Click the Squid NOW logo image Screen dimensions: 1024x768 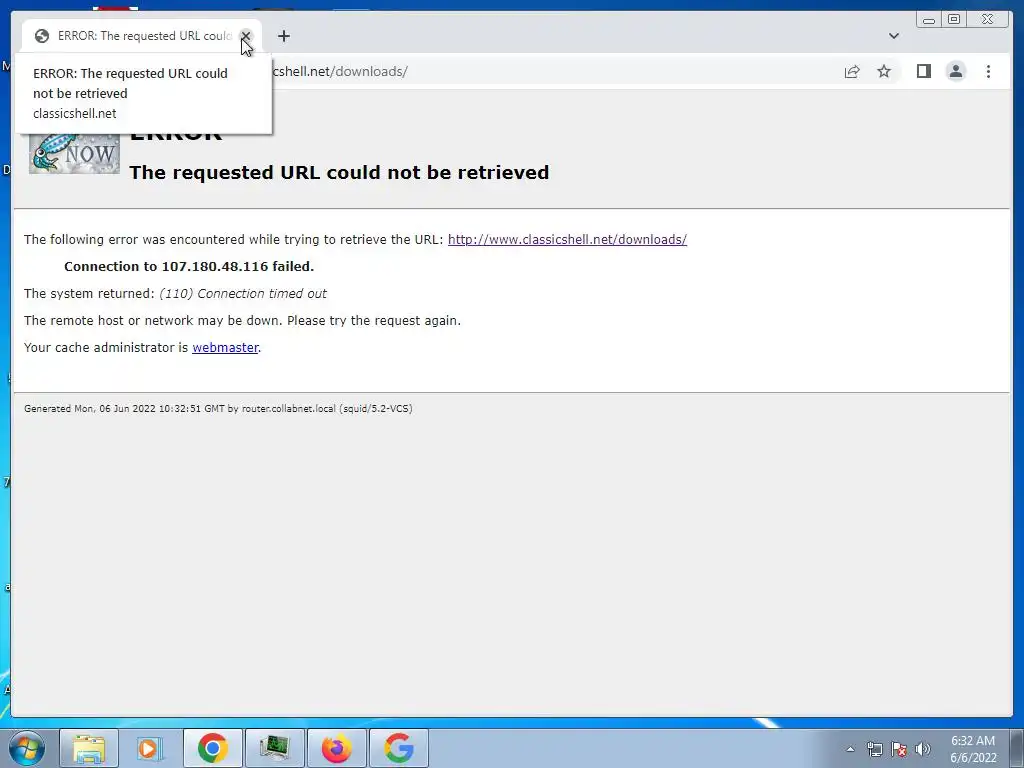[74, 153]
